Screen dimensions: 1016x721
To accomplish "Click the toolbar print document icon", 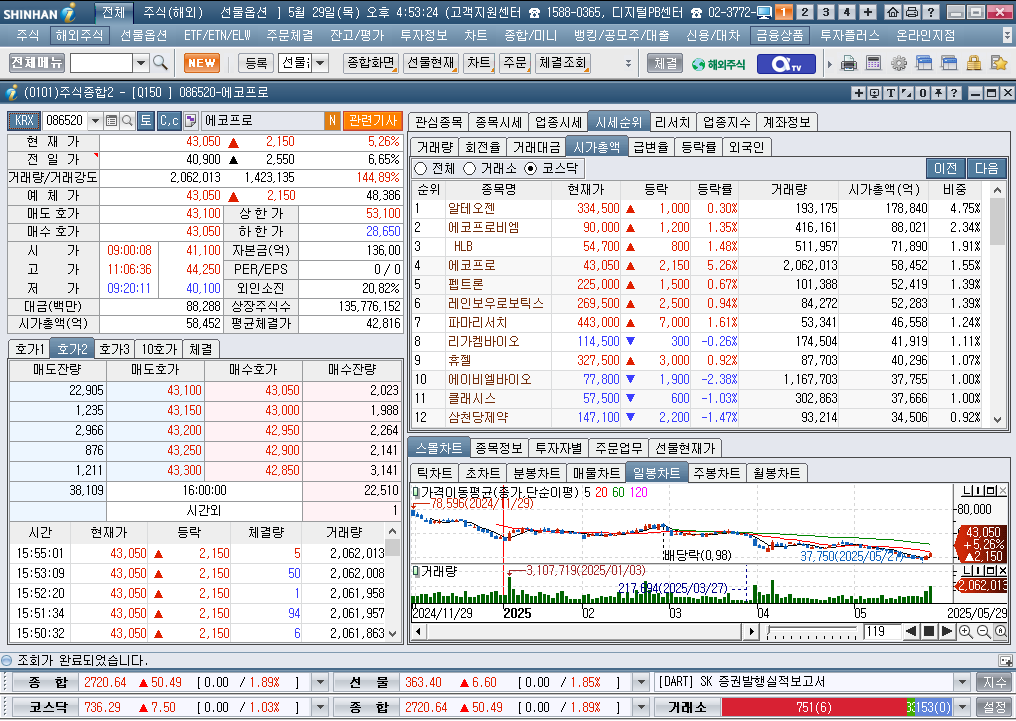I will (x=848, y=63).
